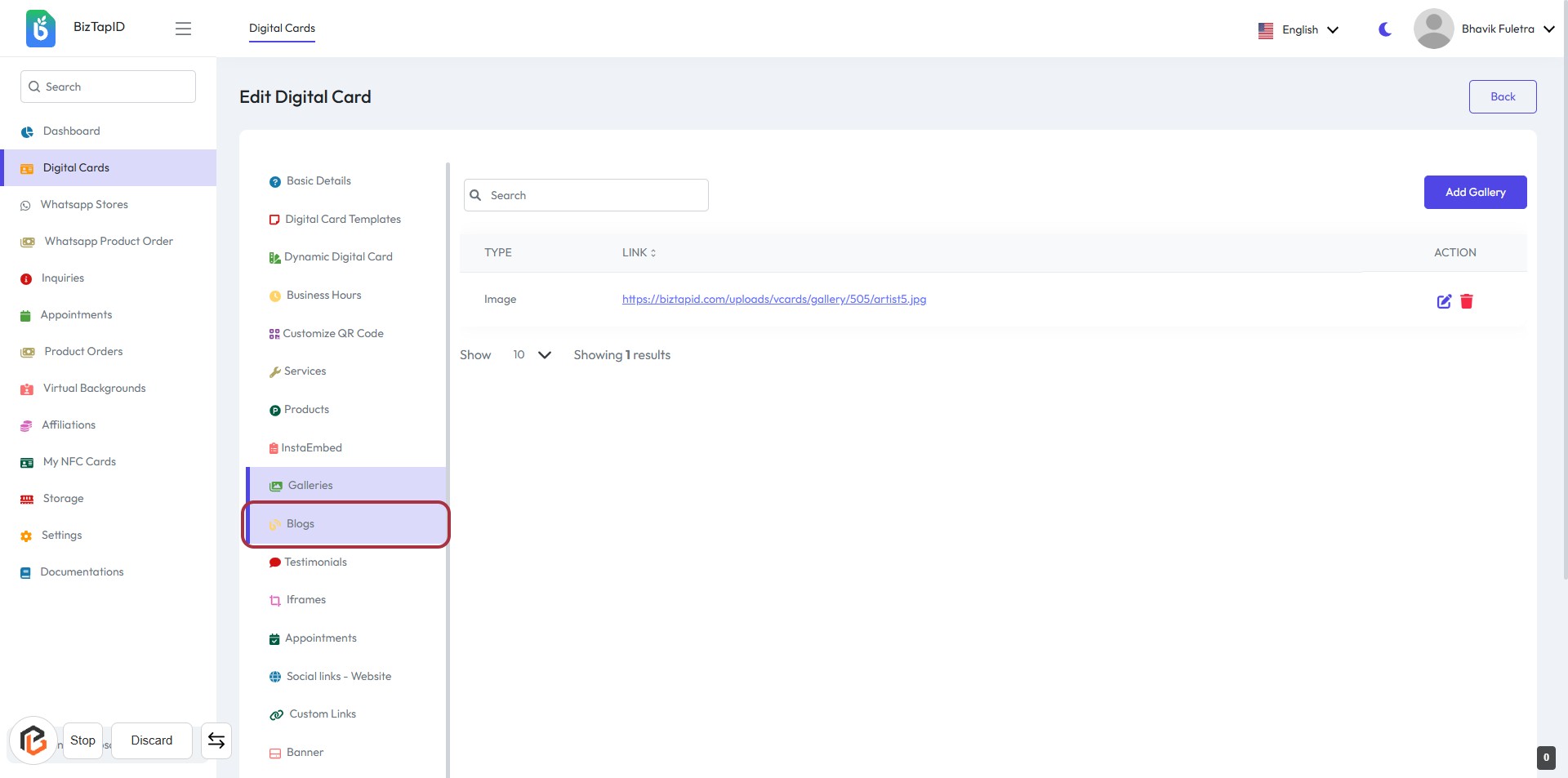The height and width of the screenshot is (778, 1568).
Task: Select the Blogs menu item
Action: (300, 523)
